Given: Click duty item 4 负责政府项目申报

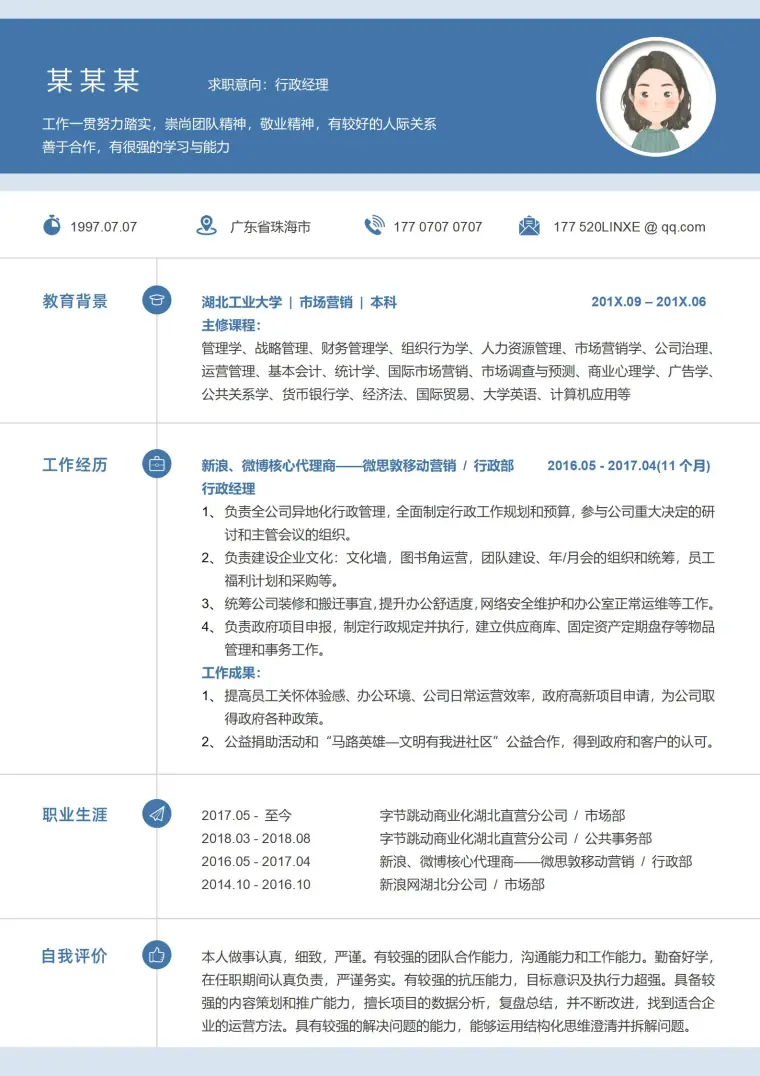Looking at the screenshot, I should [x=458, y=638].
